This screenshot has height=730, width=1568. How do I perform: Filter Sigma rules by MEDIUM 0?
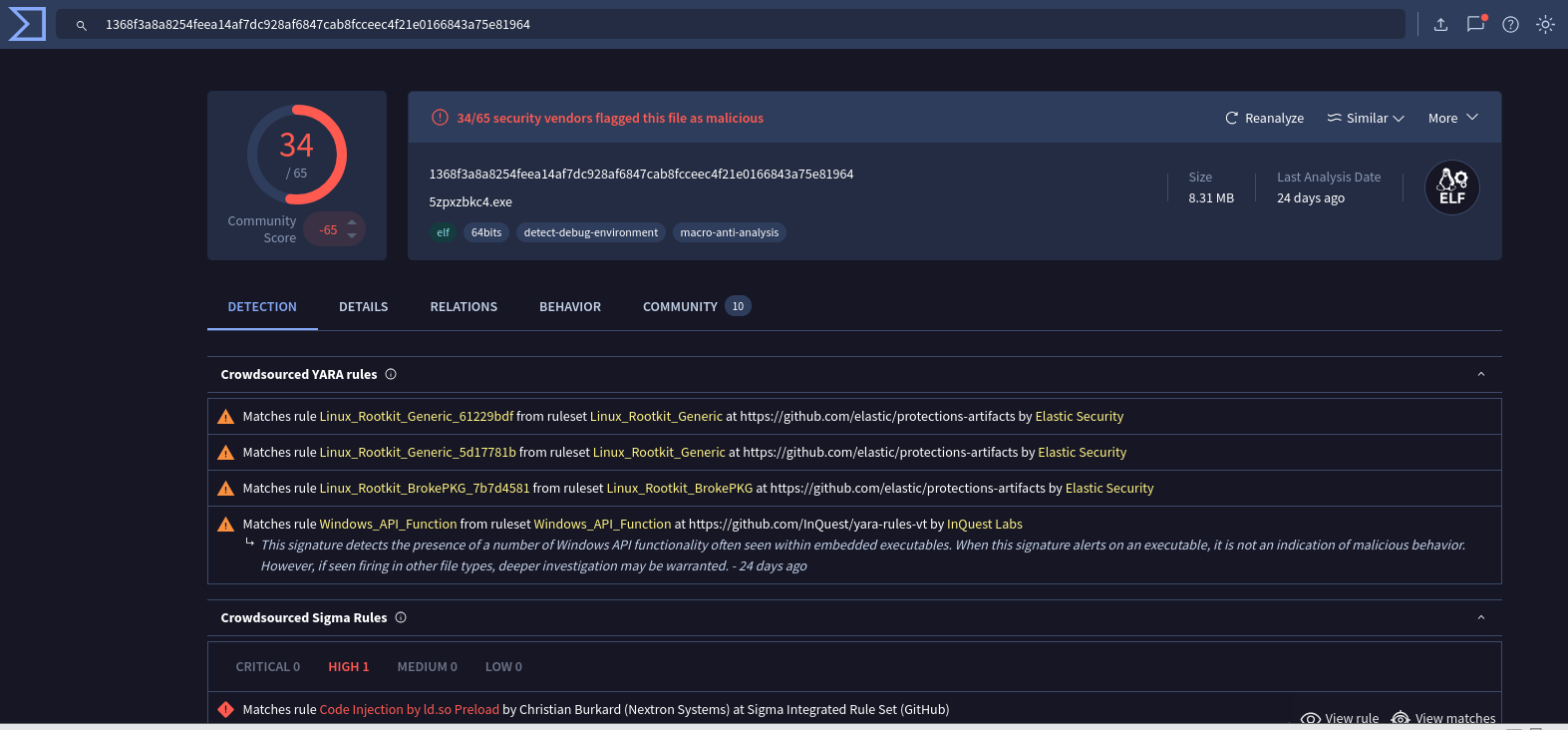[428, 667]
